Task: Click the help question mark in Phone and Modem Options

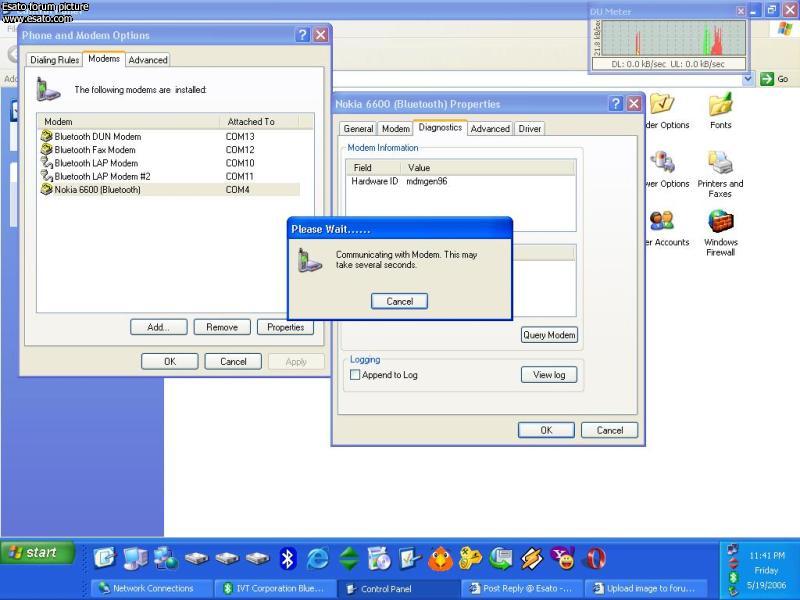Action: coord(303,35)
